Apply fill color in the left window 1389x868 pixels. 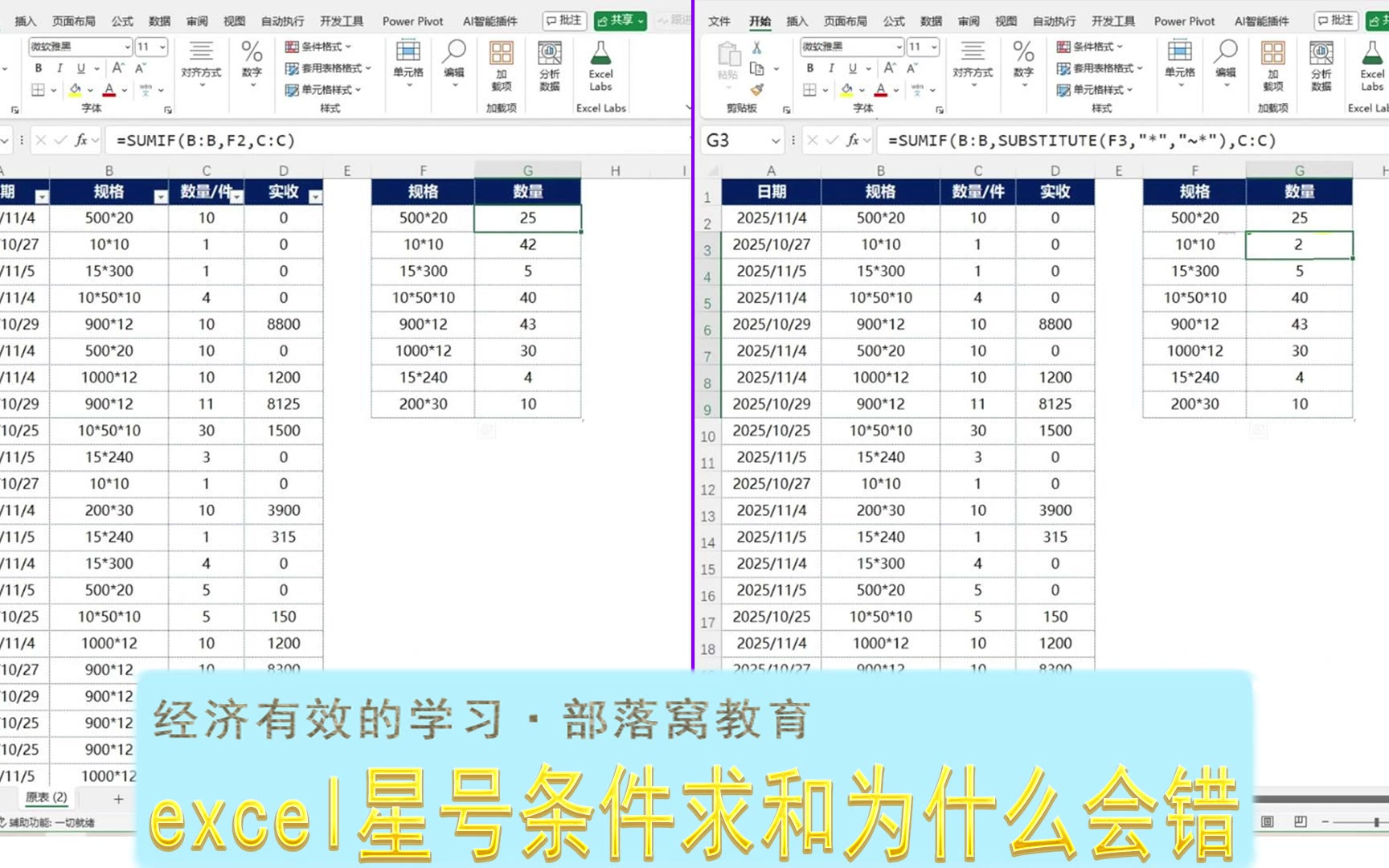click(76, 90)
